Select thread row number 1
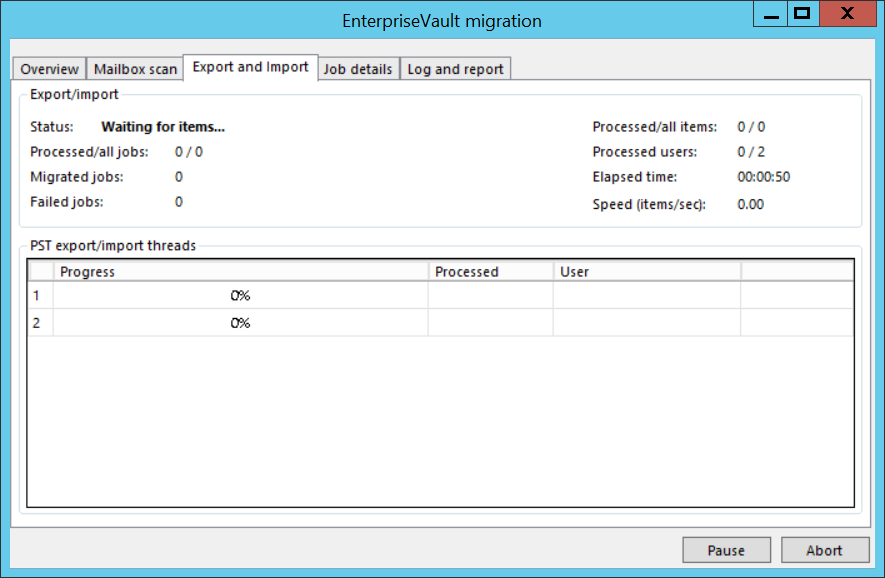This screenshot has width=885, height=578. [x=39, y=296]
